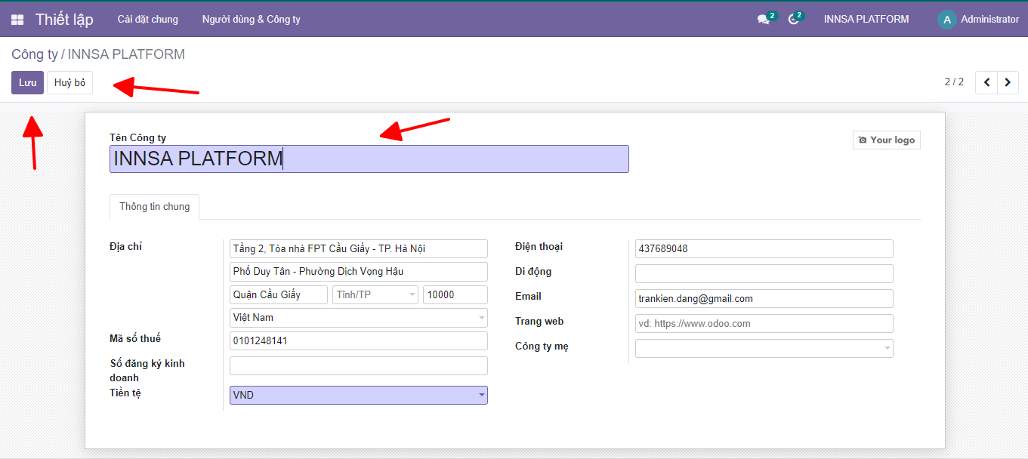Image resolution: width=1028 pixels, height=459 pixels.
Task: Click the 10000 postal code field
Action: 455,295
